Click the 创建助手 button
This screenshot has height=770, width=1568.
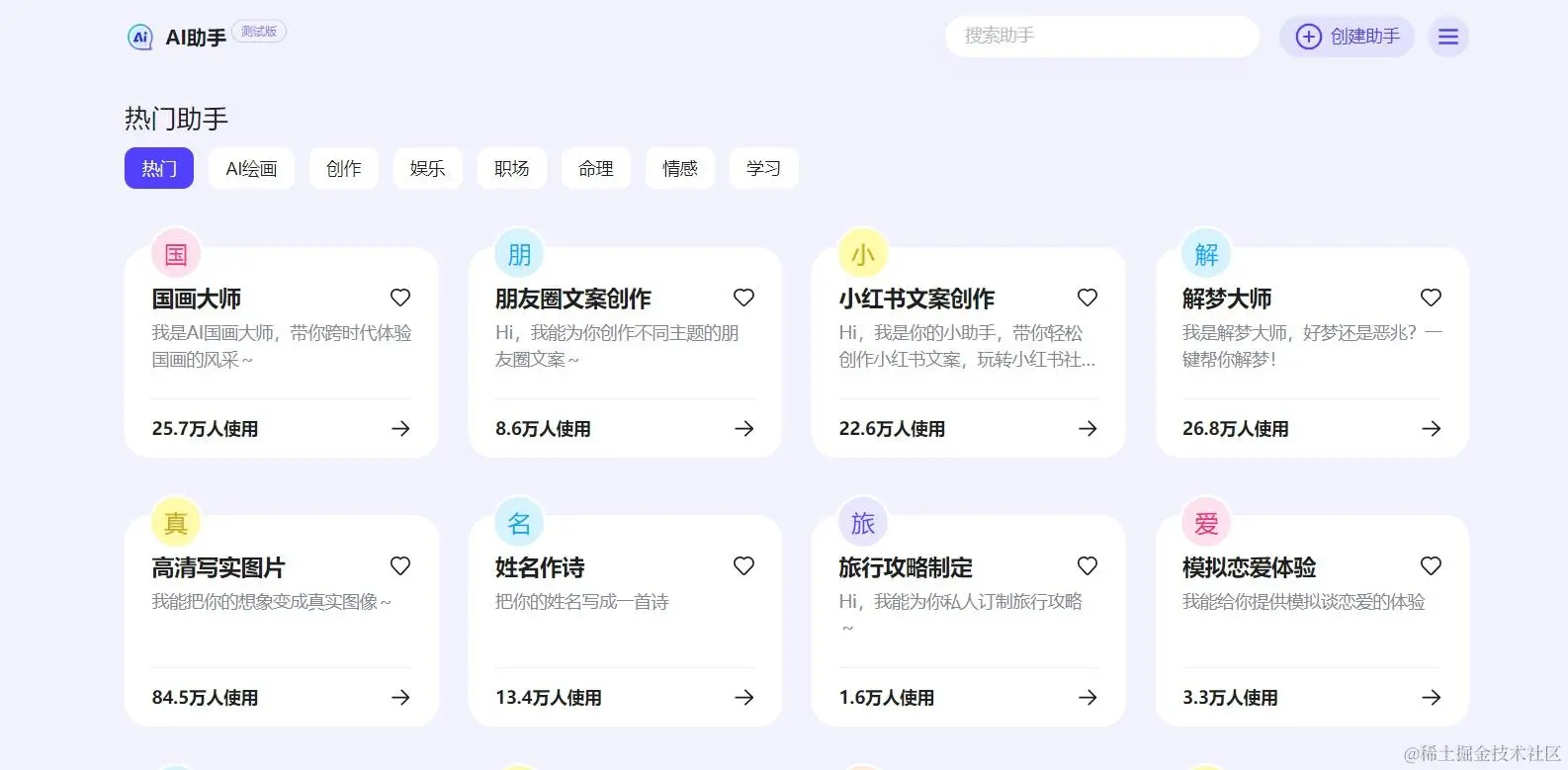[1347, 37]
